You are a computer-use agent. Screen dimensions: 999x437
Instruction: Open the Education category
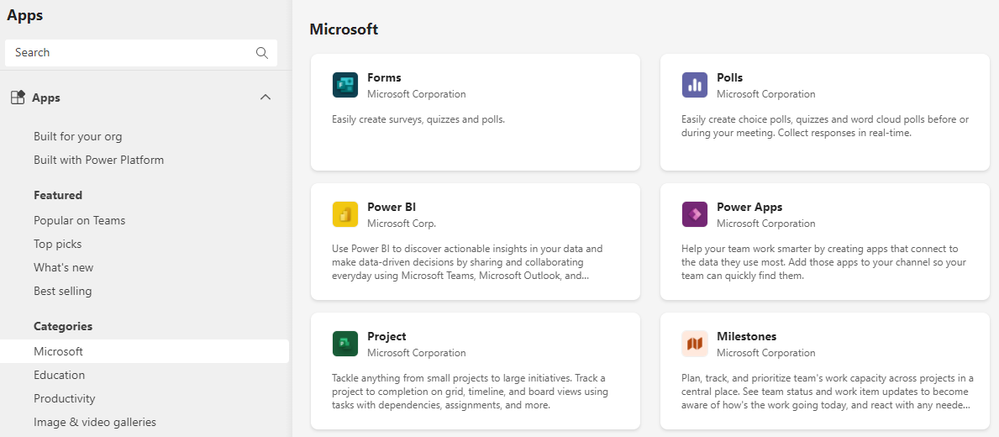[x=59, y=375]
